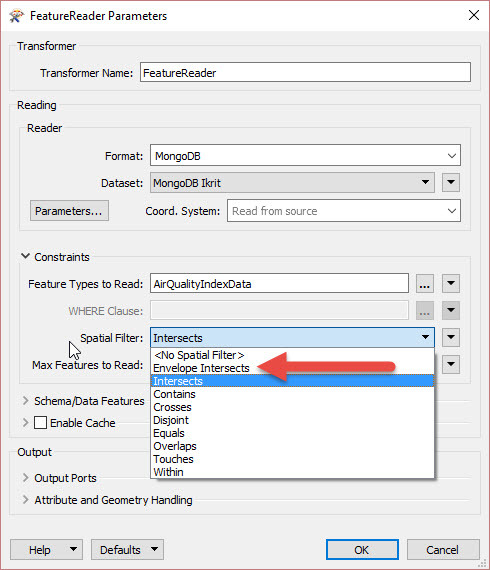The width and height of the screenshot is (490, 570).
Task: Click the ellipsis button beside Feature Types to Read
Action: (x=425, y=284)
